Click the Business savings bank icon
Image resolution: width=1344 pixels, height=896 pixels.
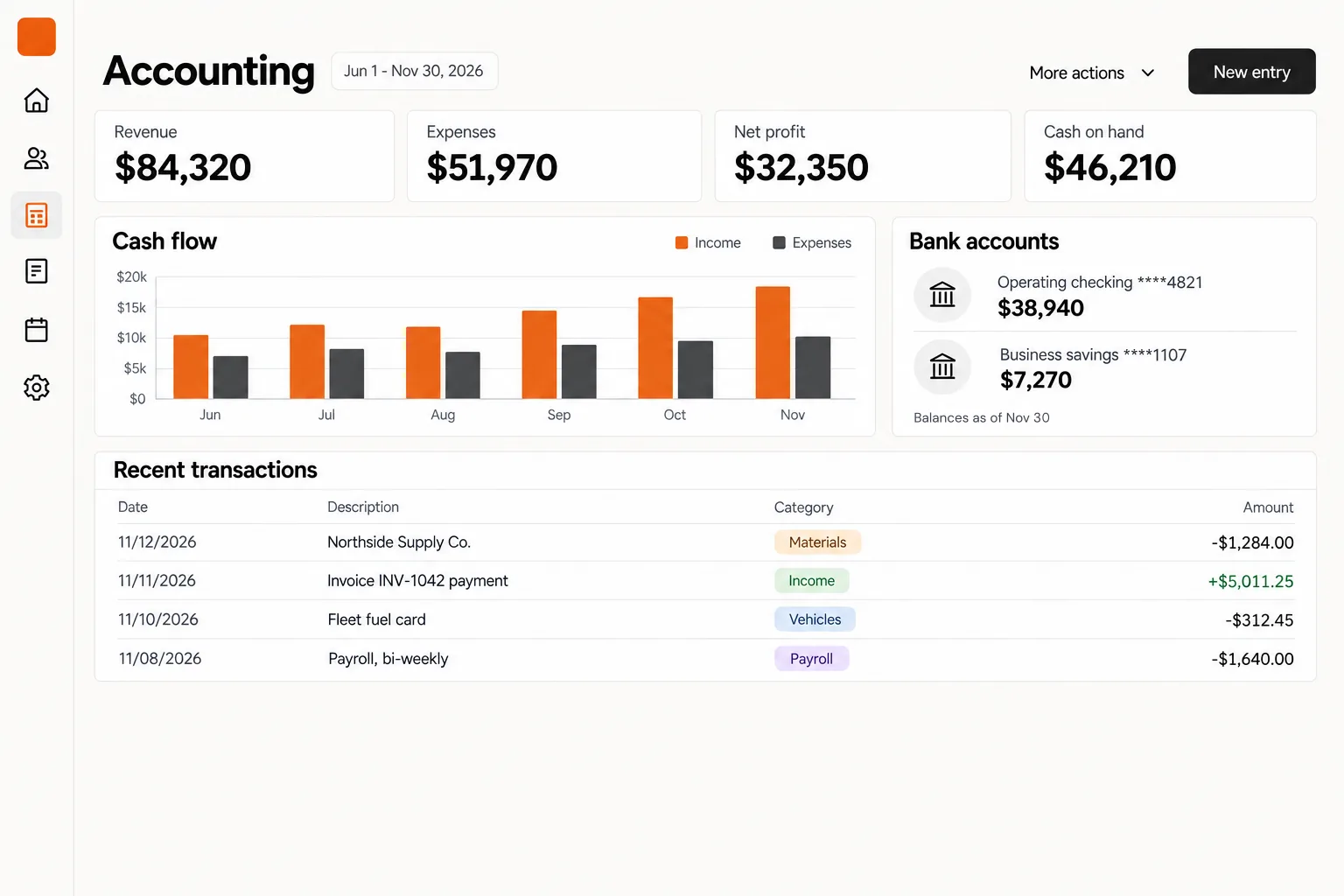(942, 367)
